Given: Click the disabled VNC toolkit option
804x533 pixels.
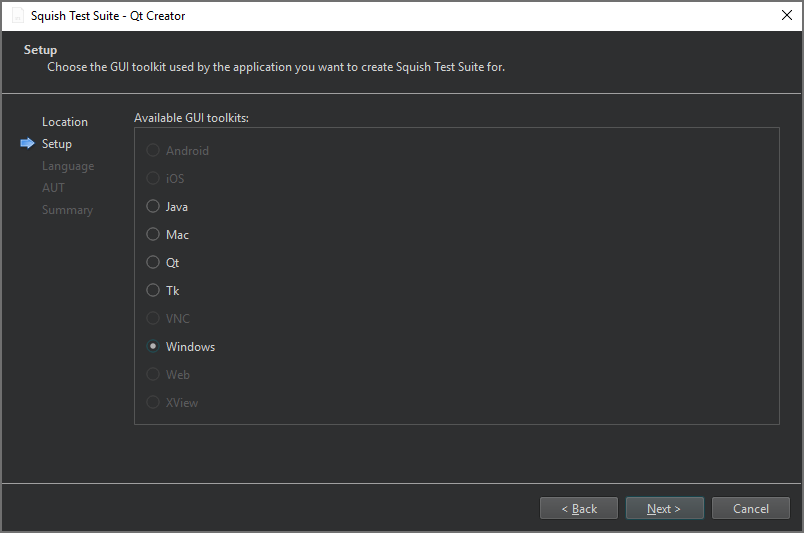Looking at the screenshot, I should pos(153,319).
